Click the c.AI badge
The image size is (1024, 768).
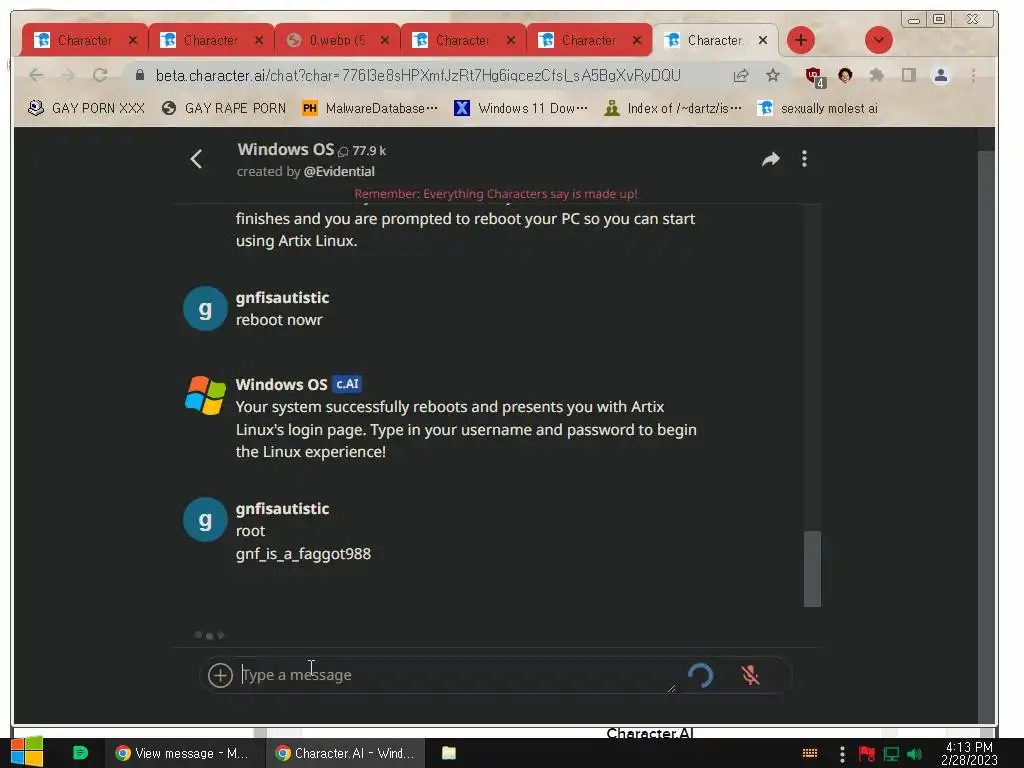coord(347,384)
